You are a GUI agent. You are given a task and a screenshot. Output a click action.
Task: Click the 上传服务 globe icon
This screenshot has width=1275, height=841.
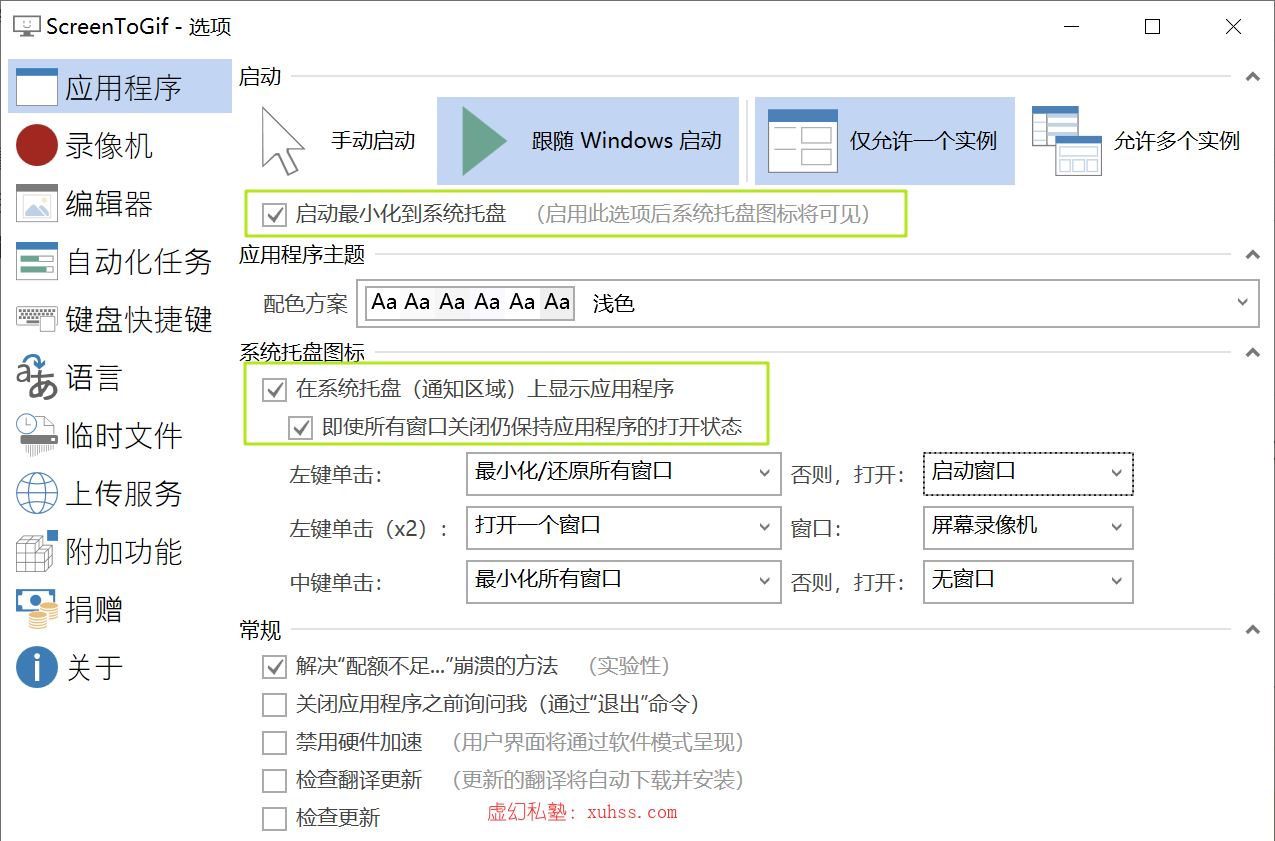coord(37,493)
